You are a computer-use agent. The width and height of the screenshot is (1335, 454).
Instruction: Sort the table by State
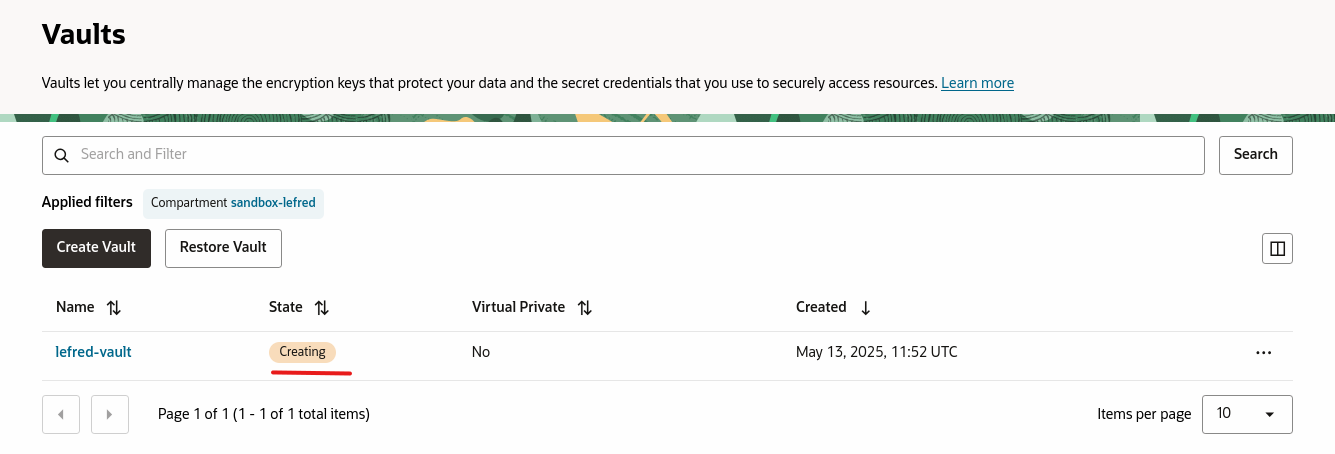point(321,308)
